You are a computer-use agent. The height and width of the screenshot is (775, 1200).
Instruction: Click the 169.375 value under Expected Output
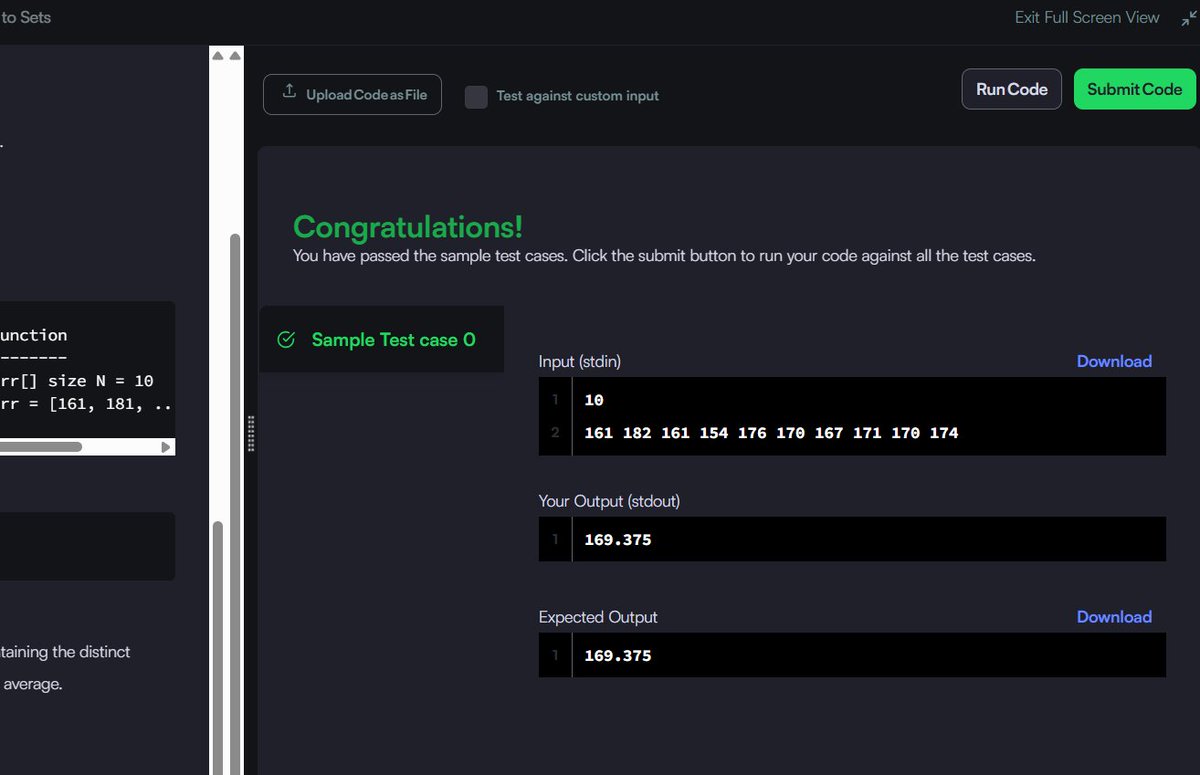pos(618,656)
